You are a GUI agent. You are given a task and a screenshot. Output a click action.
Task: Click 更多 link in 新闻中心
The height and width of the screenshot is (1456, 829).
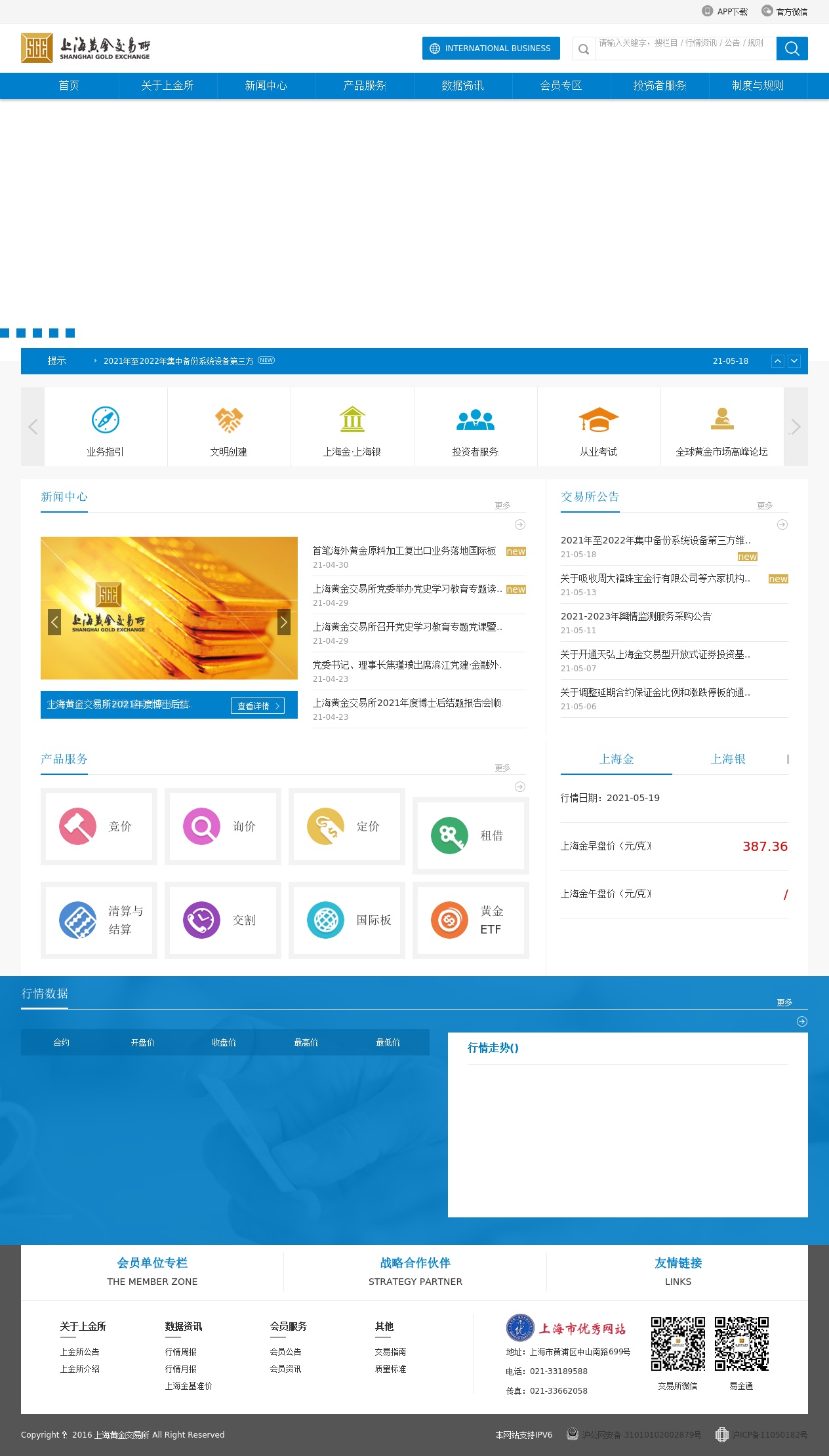click(x=502, y=505)
